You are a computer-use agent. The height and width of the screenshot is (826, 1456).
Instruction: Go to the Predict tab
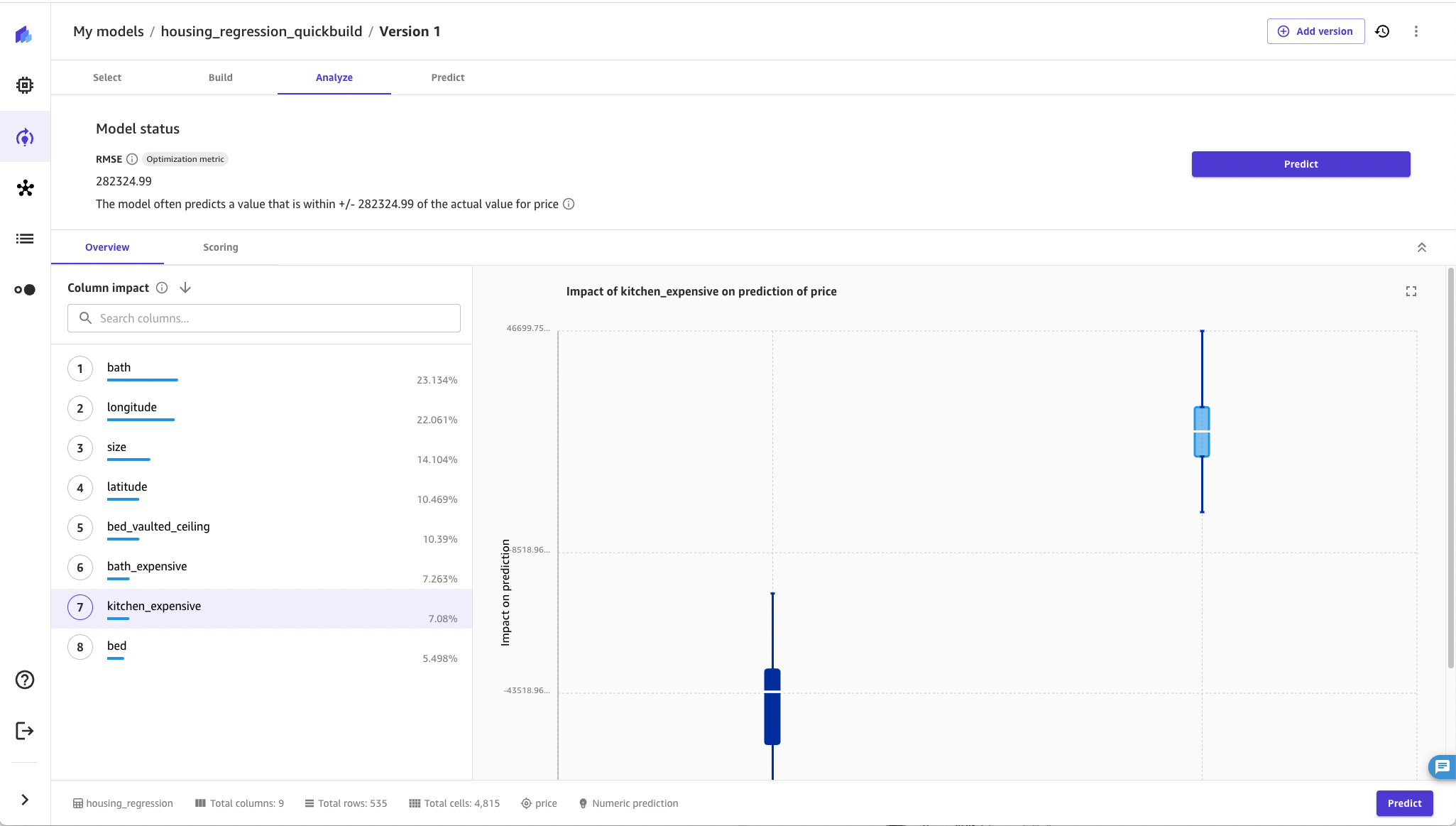tap(447, 77)
